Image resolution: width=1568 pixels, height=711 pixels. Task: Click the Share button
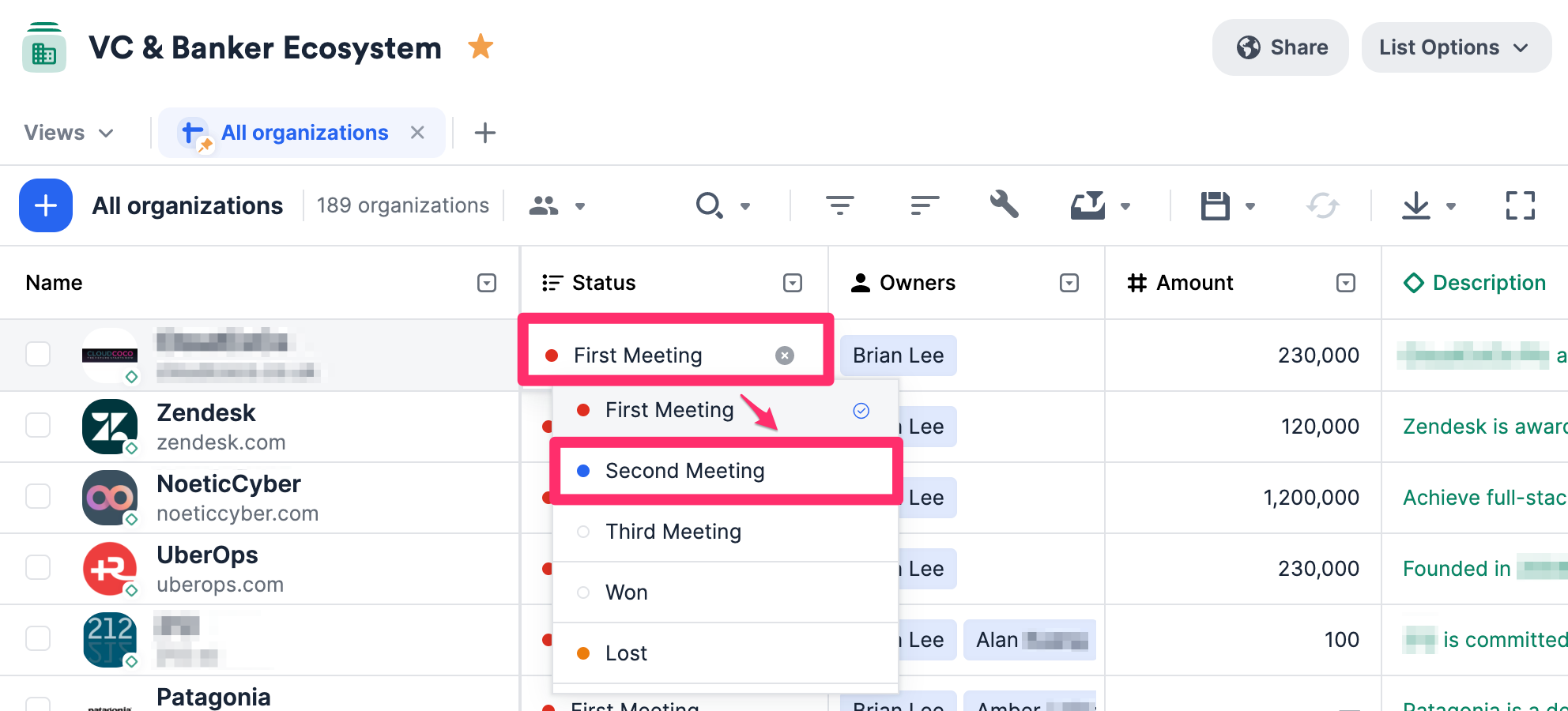1280,47
